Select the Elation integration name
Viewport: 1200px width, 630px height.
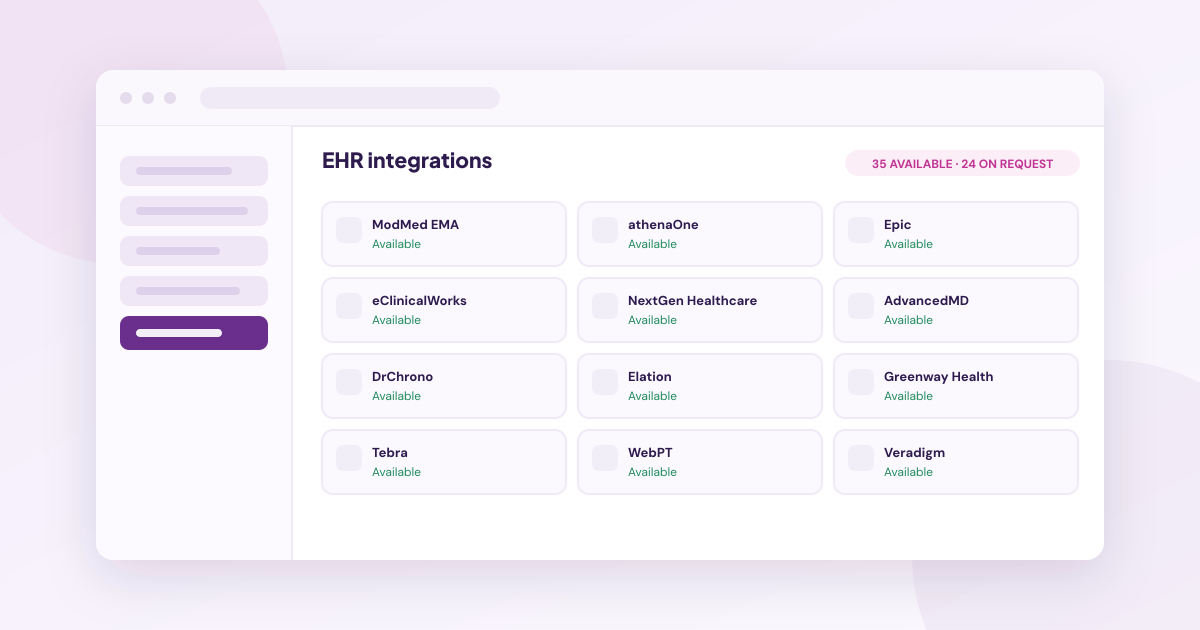tap(650, 377)
